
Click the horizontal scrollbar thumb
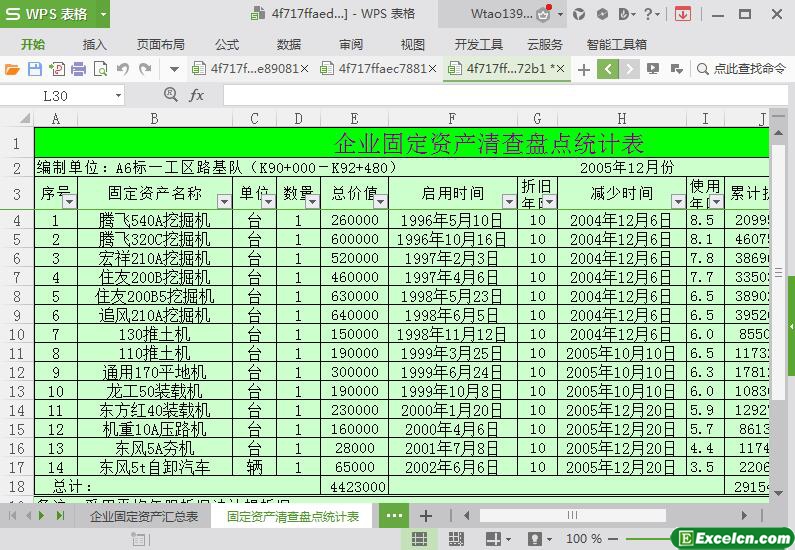(572, 516)
